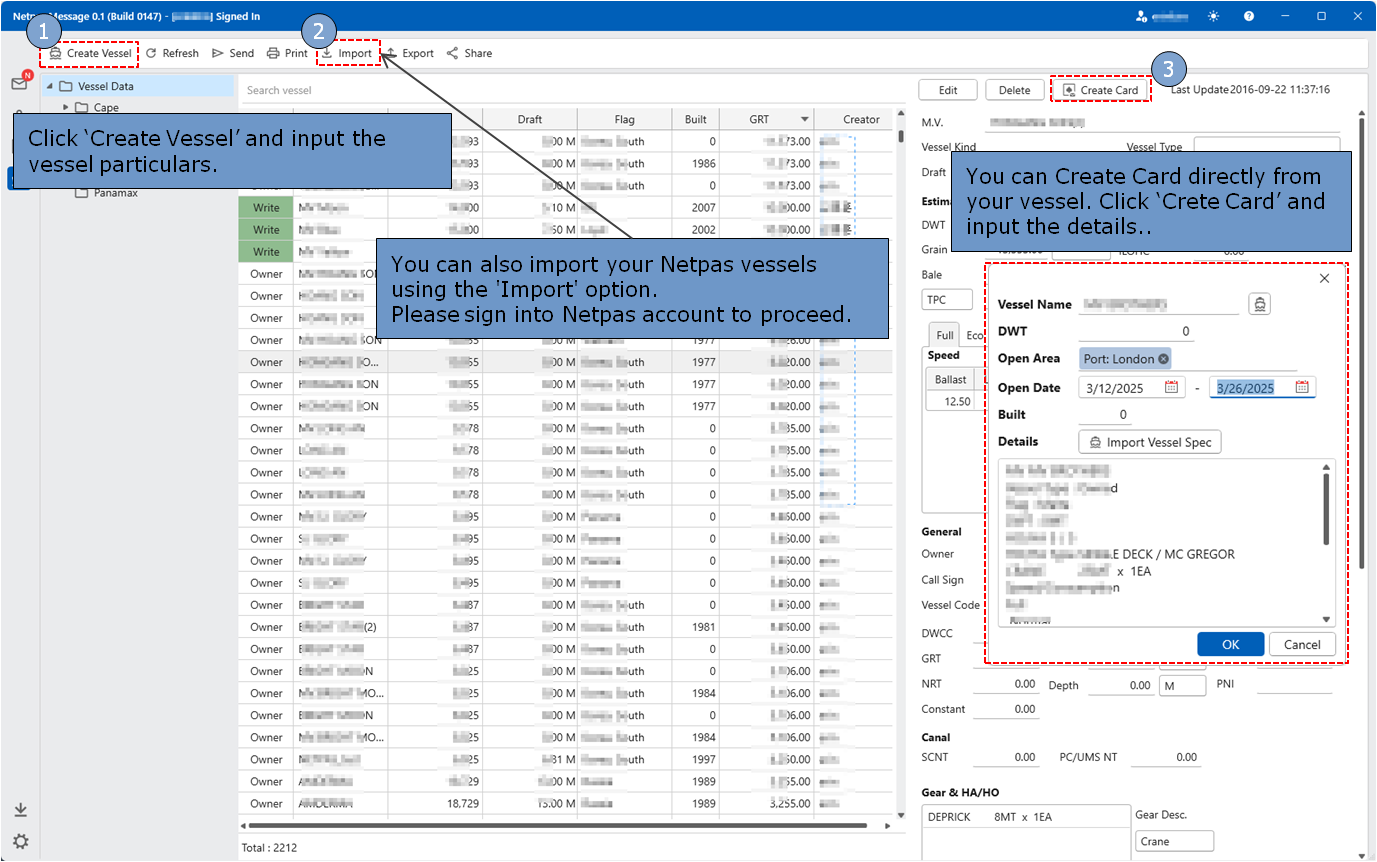Open downloads icon in the left sidebar
The height and width of the screenshot is (862, 1377).
[20, 810]
